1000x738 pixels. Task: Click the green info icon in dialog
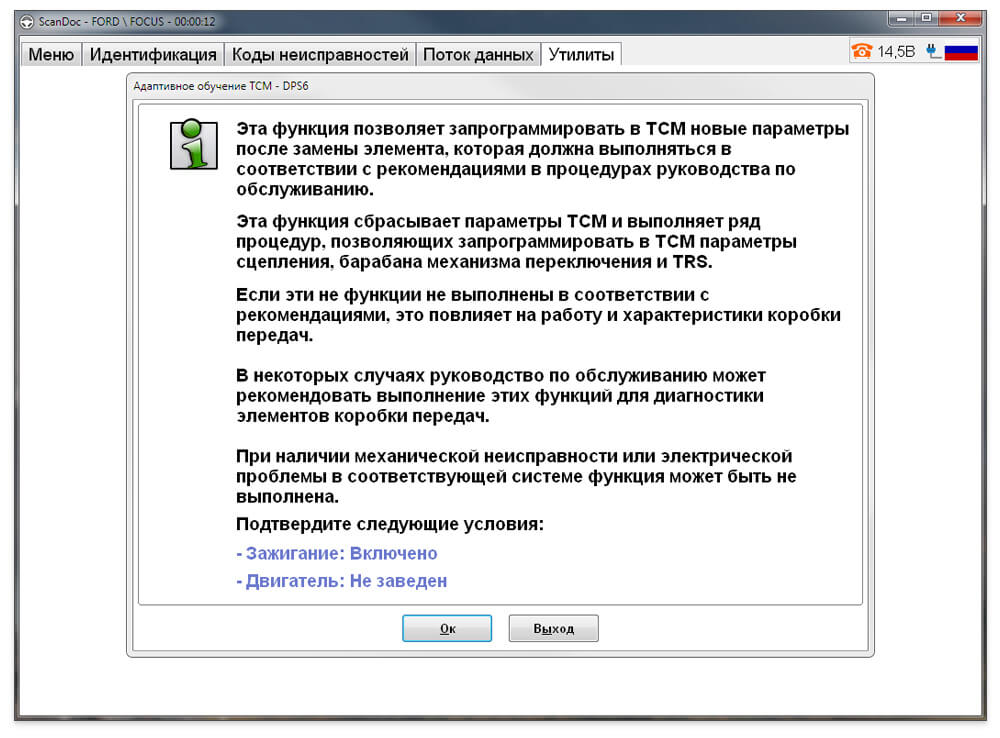click(193, 144)
